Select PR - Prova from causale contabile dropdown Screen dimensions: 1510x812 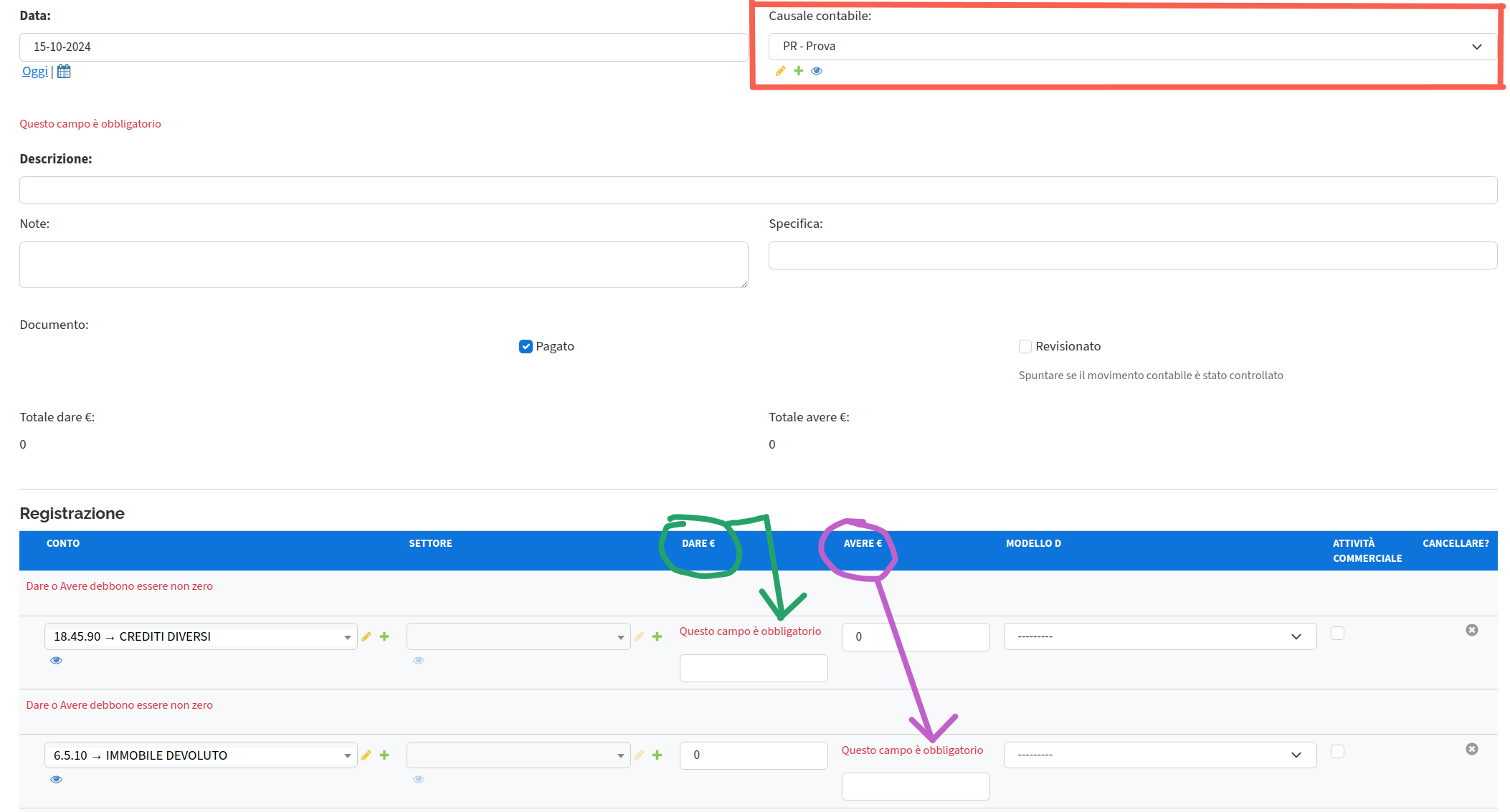(x=1130, y=45)
